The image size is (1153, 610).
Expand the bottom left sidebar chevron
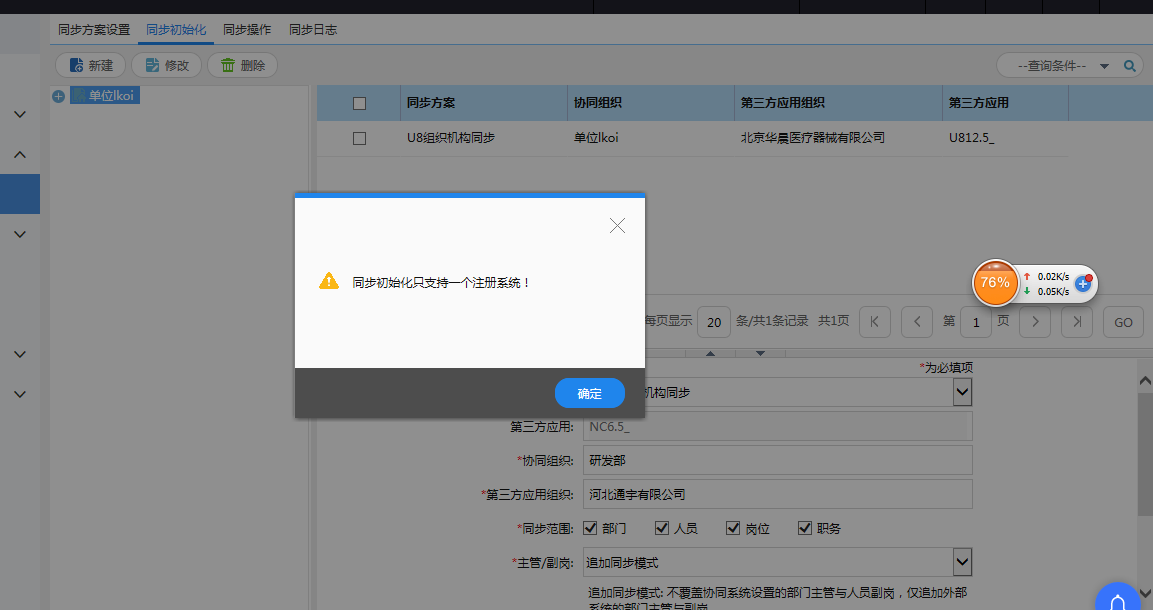click(x=20, y=394)
